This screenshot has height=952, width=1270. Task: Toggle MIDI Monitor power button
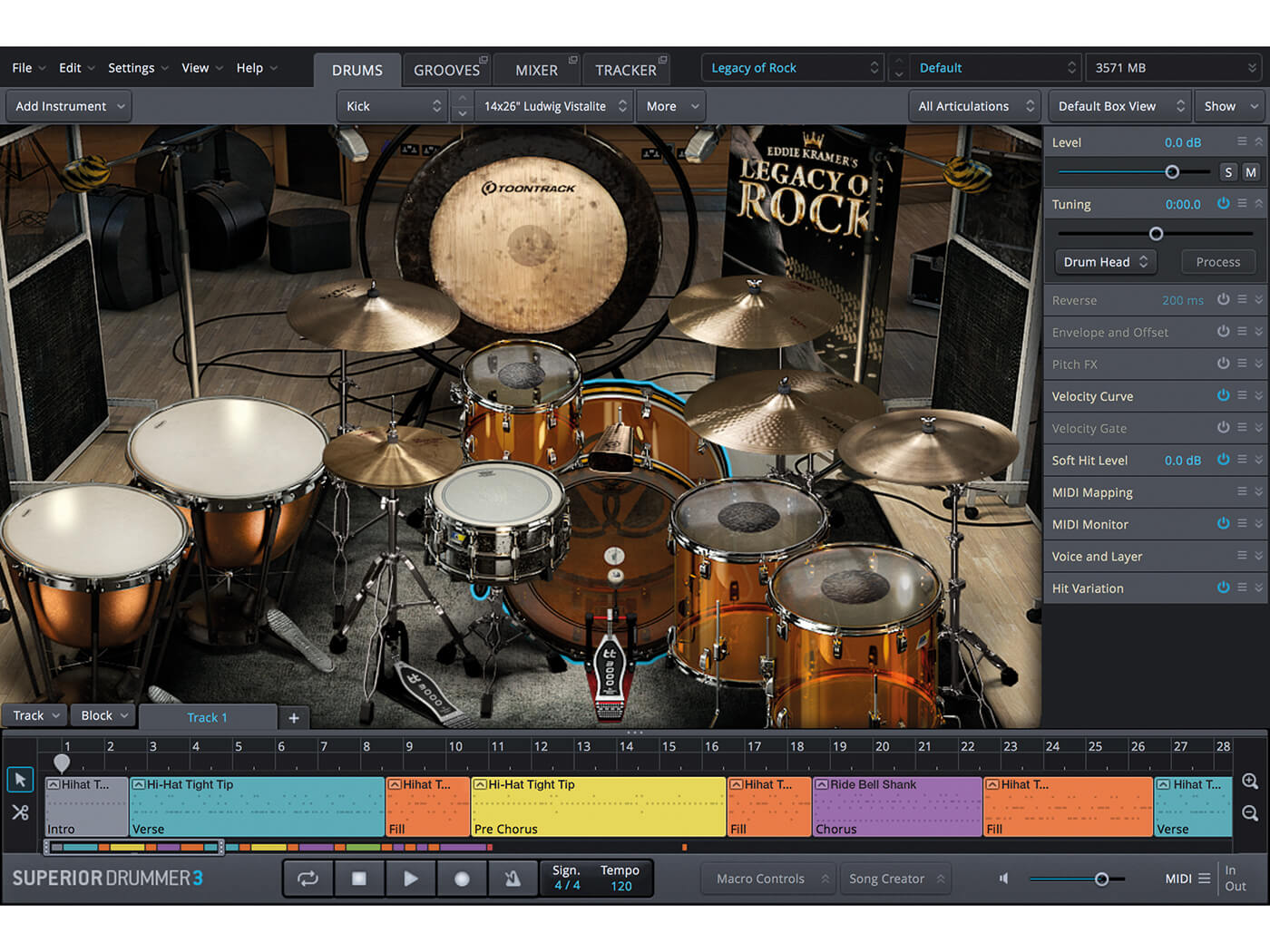click(1223, 523)
